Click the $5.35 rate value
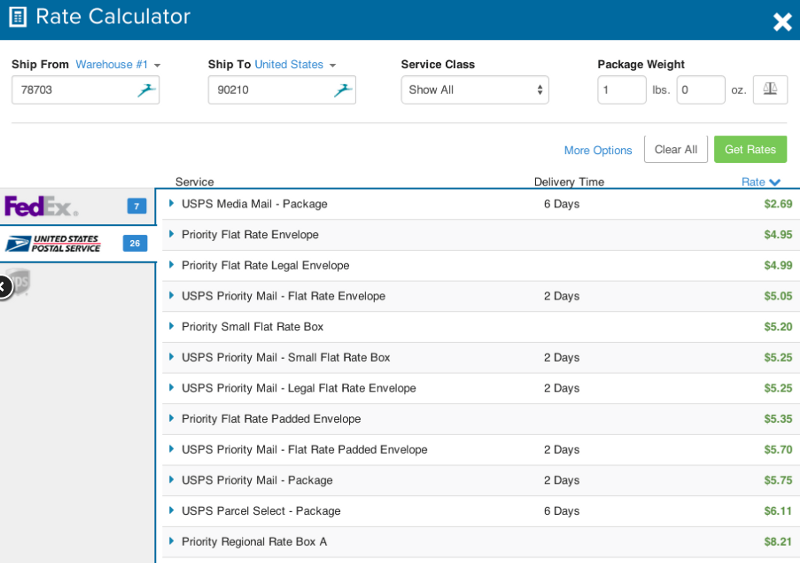This screenshot has height=563, width=800. [778, 419]
